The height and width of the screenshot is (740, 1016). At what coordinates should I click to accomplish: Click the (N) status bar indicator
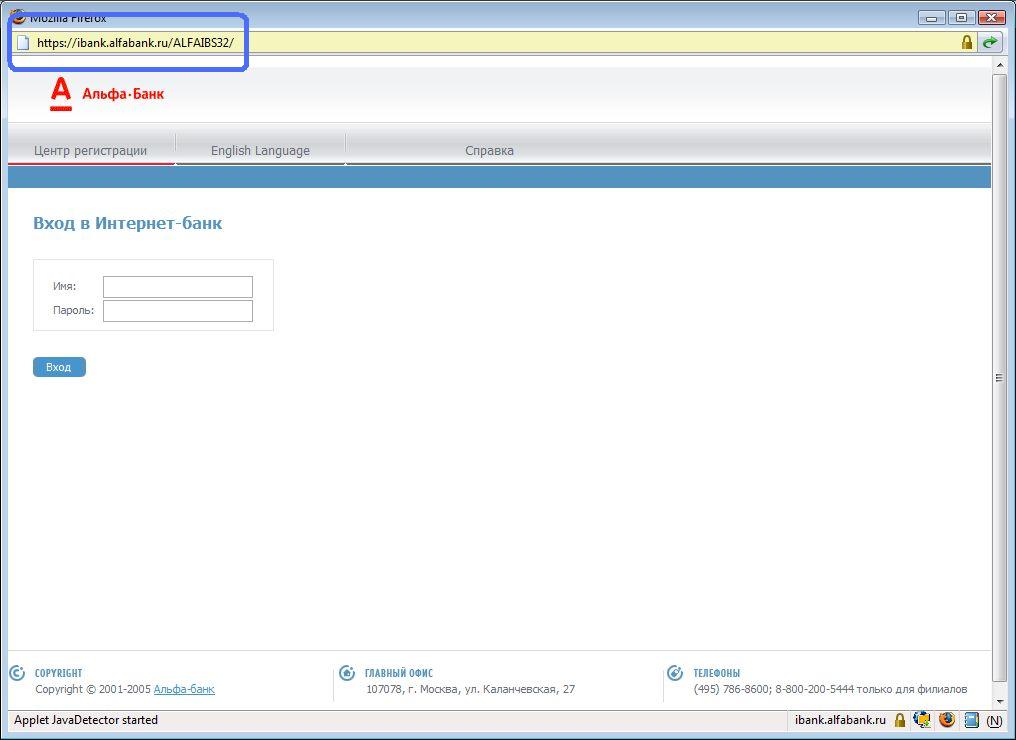994,720
